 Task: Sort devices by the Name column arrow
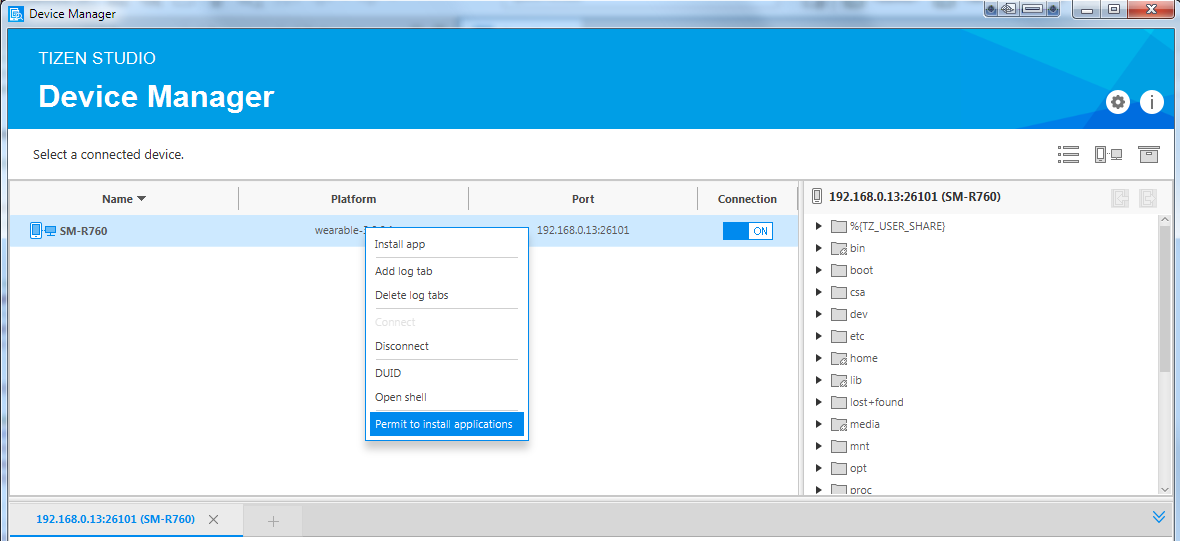pos(141,199)
